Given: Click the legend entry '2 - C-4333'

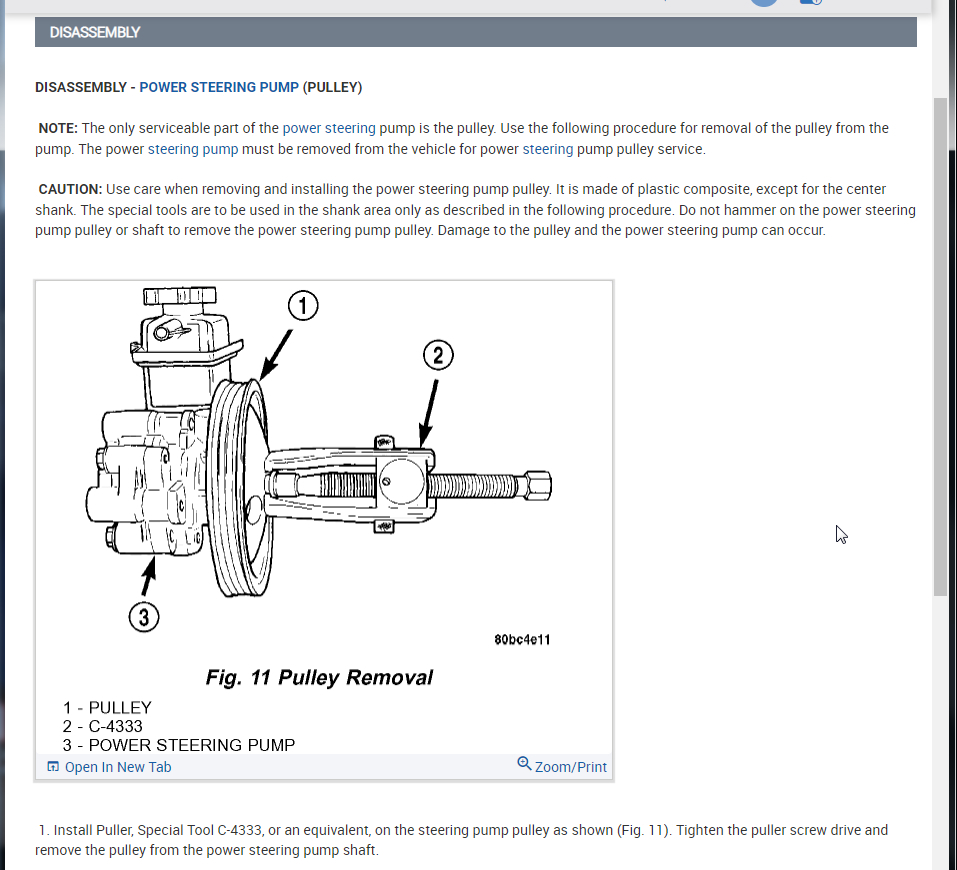Looking at the screenshot, I should pos(103,727).
